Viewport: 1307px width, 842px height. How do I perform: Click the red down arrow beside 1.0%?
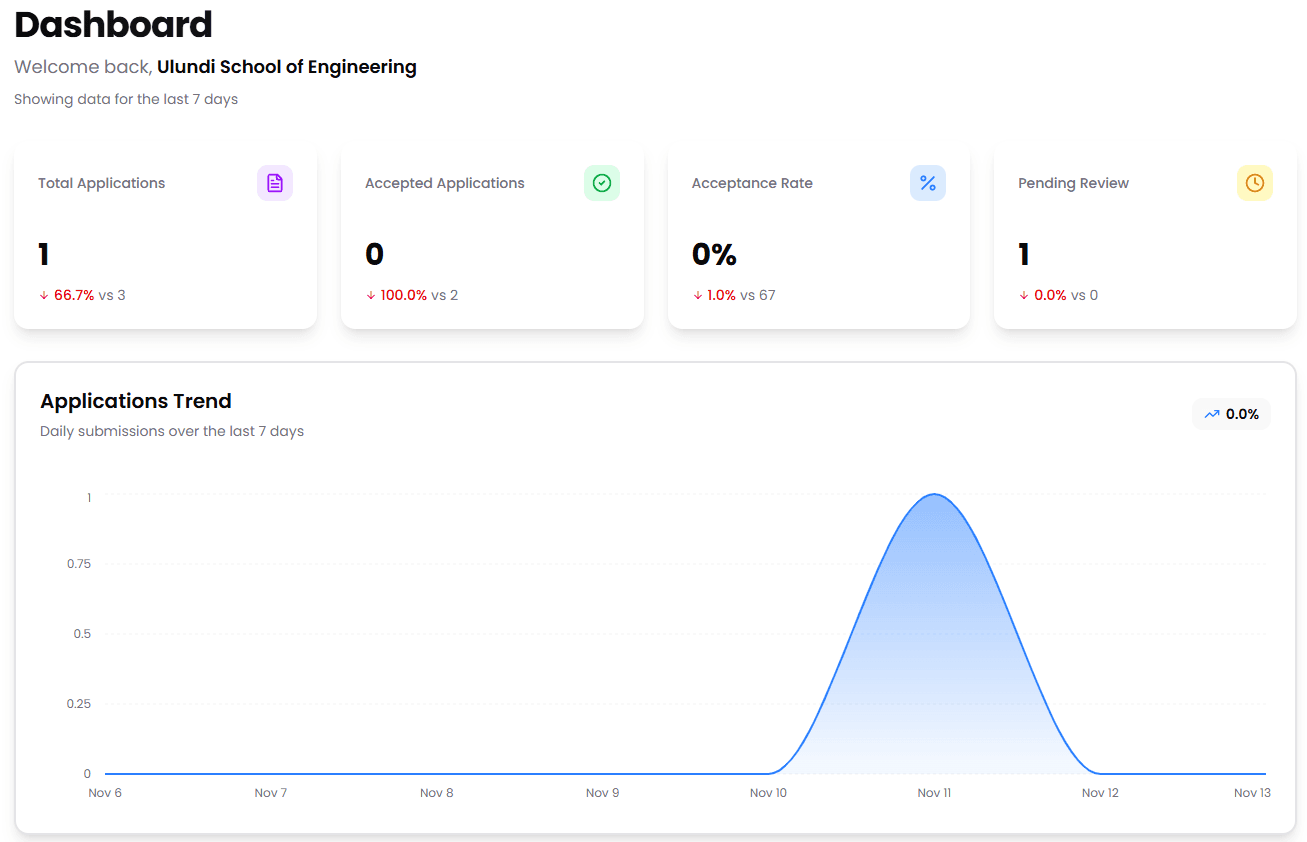pos(699,295)
